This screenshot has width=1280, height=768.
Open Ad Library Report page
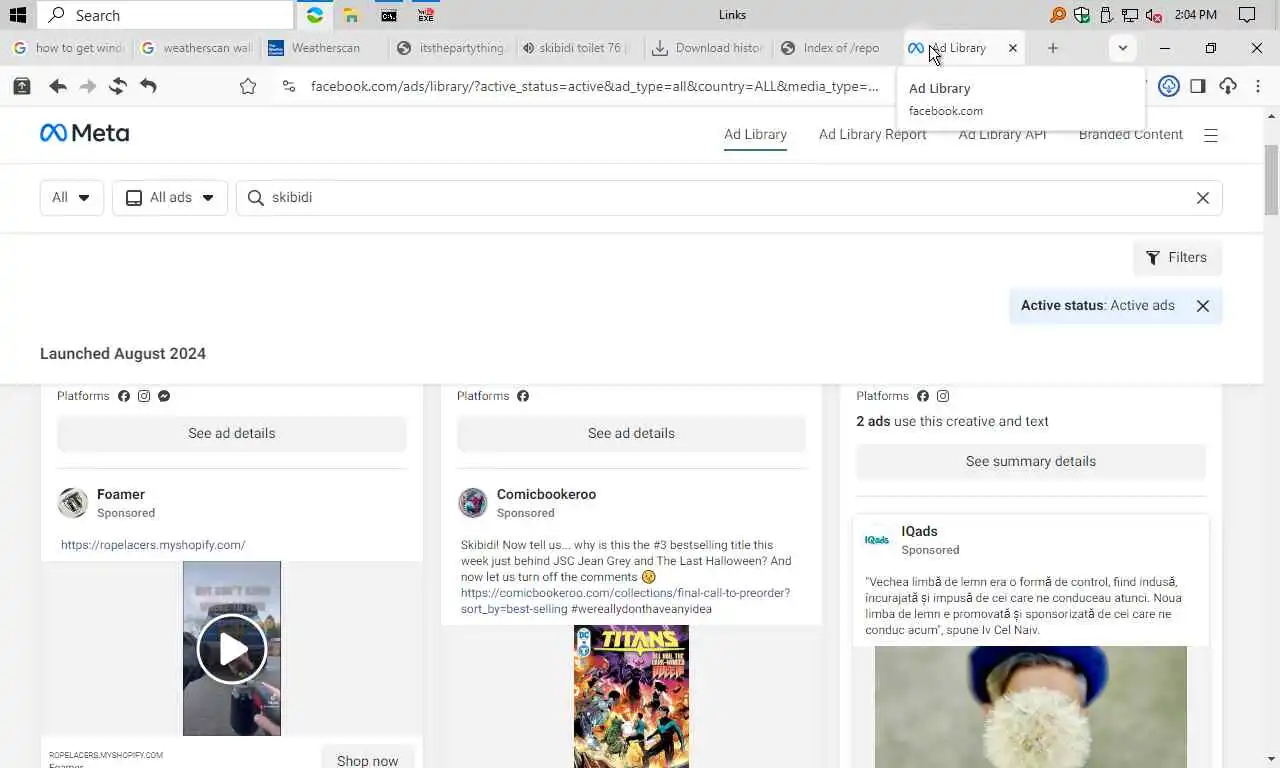(872, 135)
